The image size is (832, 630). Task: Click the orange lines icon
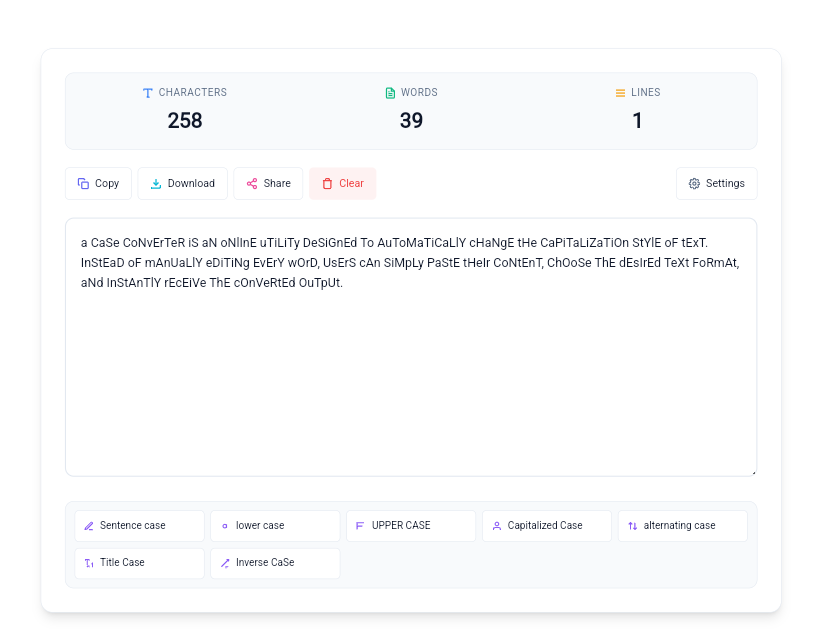(620, 93)
